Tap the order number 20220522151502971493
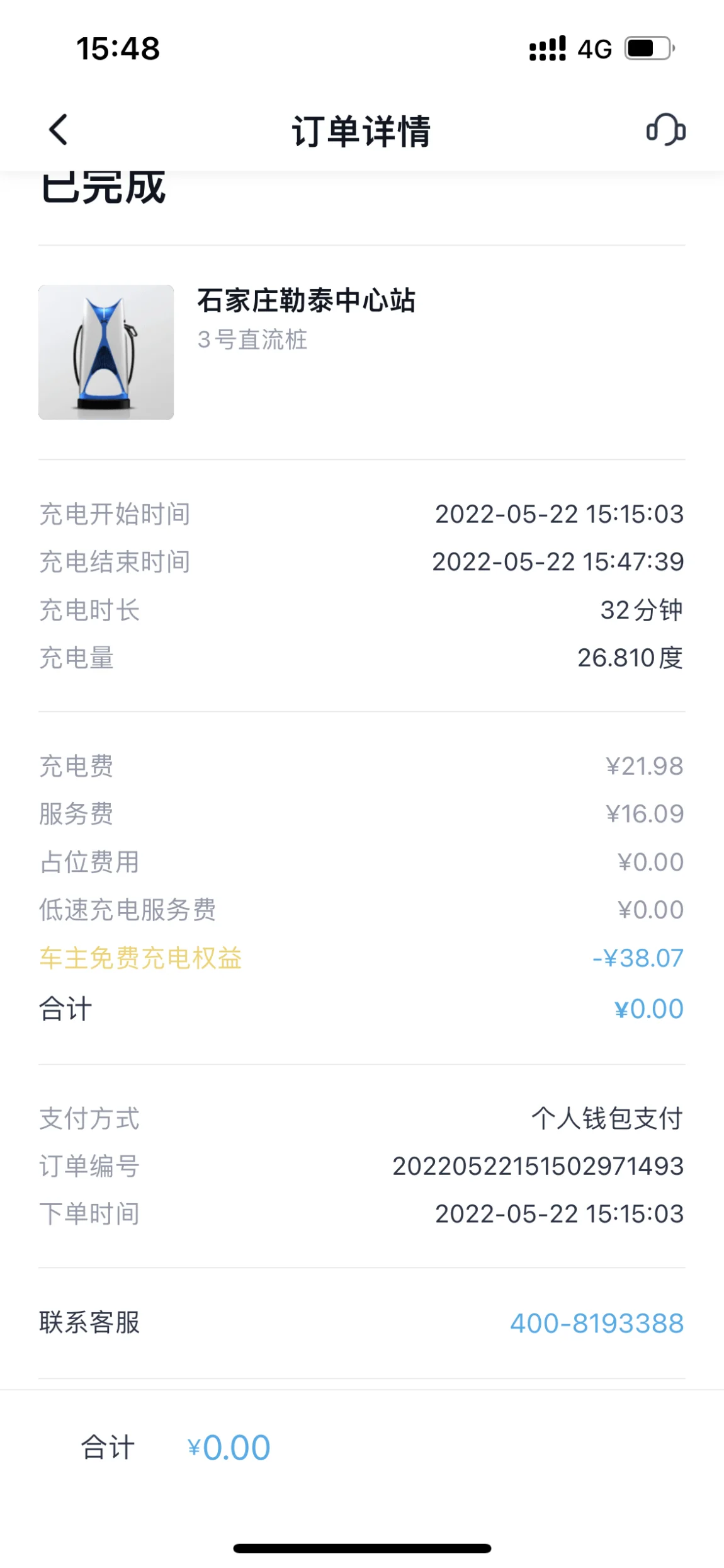 (x=538, y=1166)
